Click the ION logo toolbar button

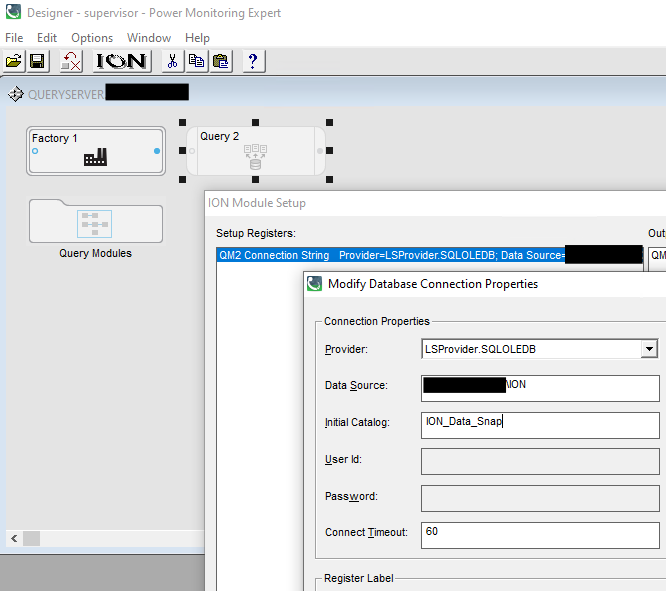point(122,61)
